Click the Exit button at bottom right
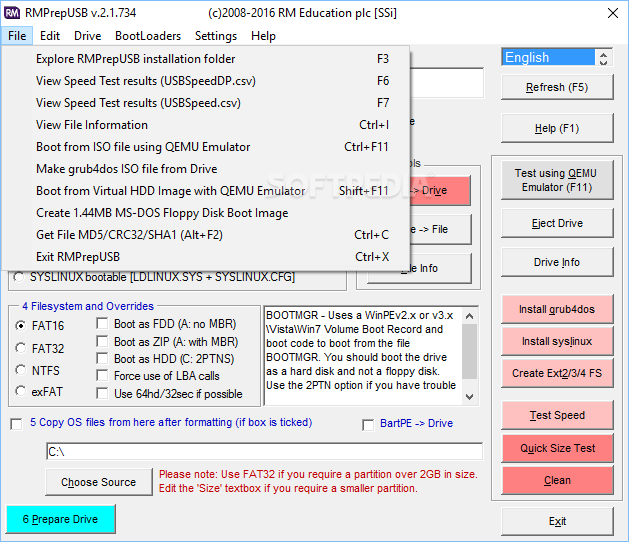The image size is (629, 542). point(557,521)
